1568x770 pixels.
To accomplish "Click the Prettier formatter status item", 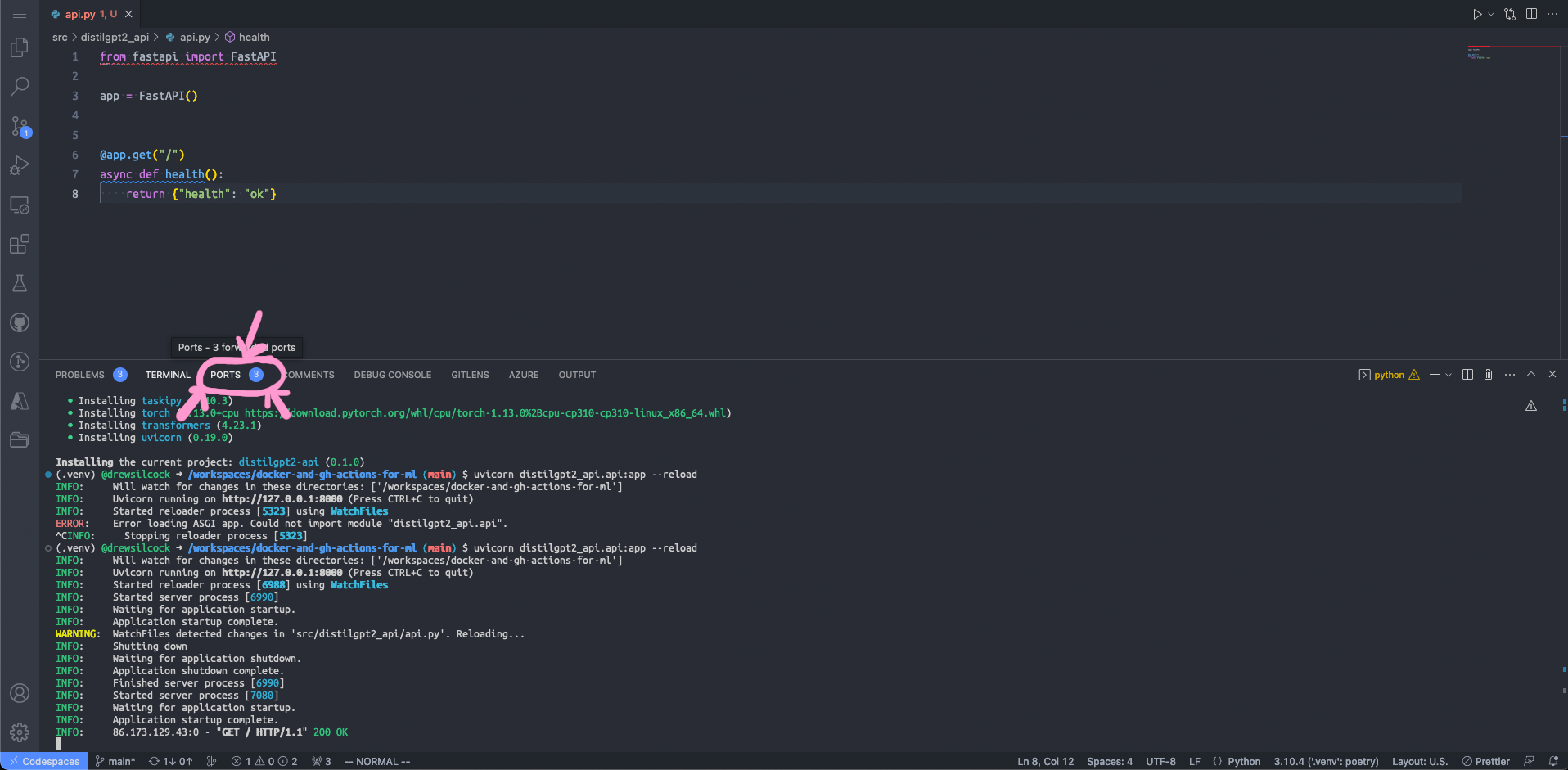I will click(1487, 761).
